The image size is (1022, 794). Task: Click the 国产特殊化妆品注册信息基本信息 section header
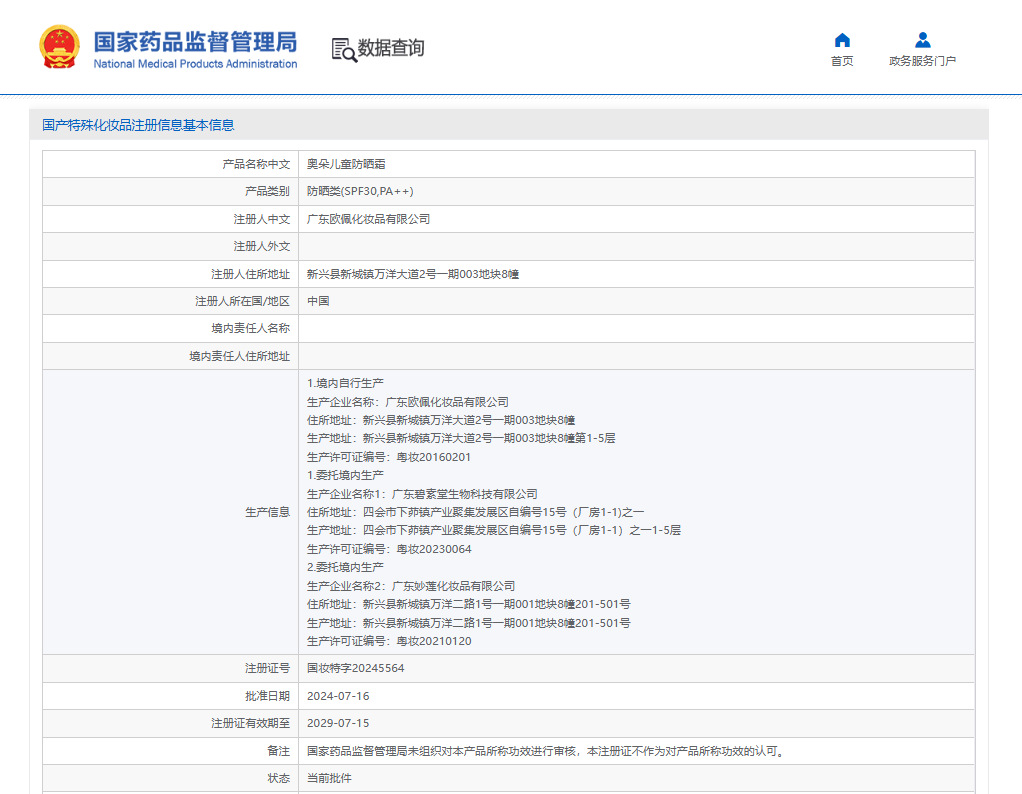click(x=138, y=125)
